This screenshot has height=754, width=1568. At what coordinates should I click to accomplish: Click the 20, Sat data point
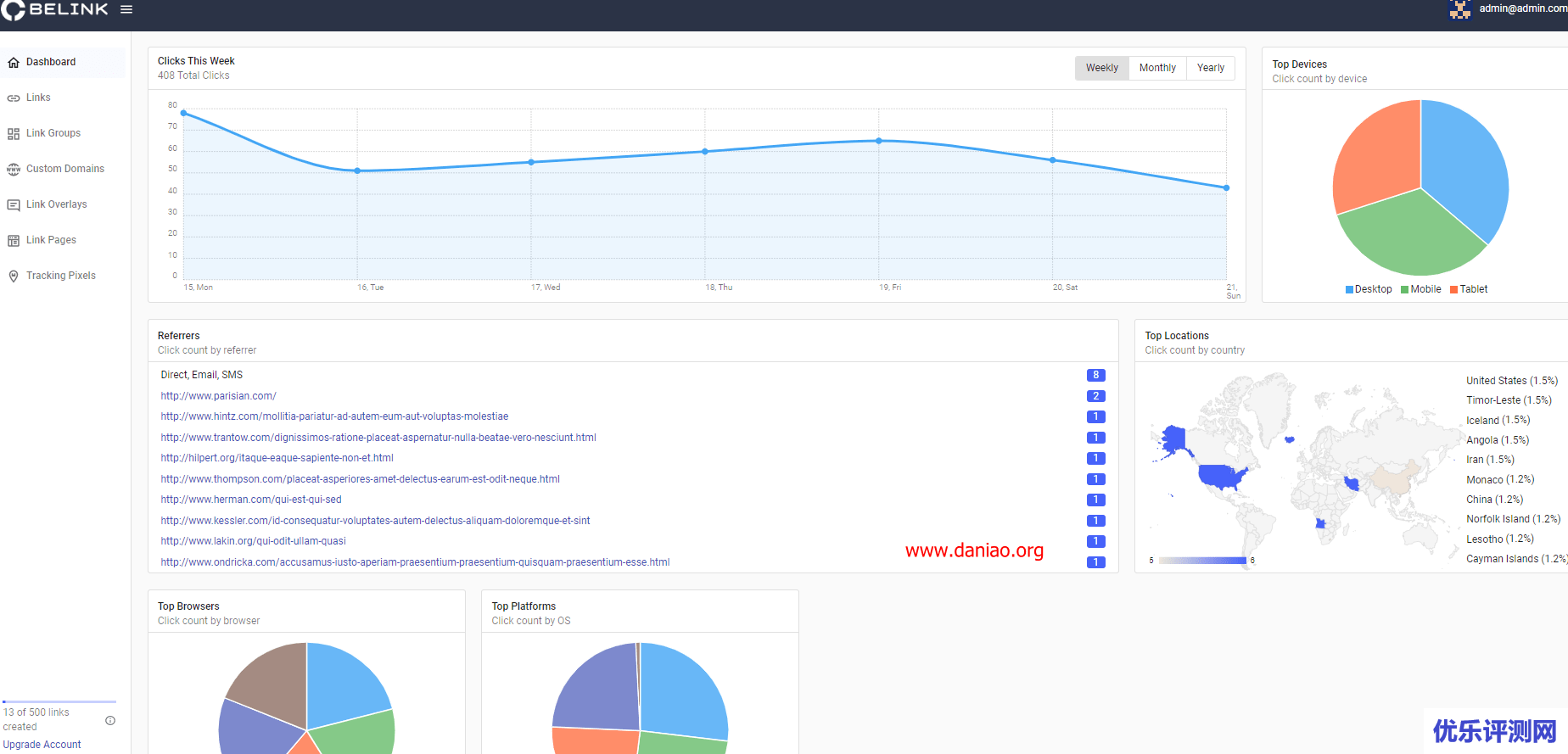tap(1053, 160)
